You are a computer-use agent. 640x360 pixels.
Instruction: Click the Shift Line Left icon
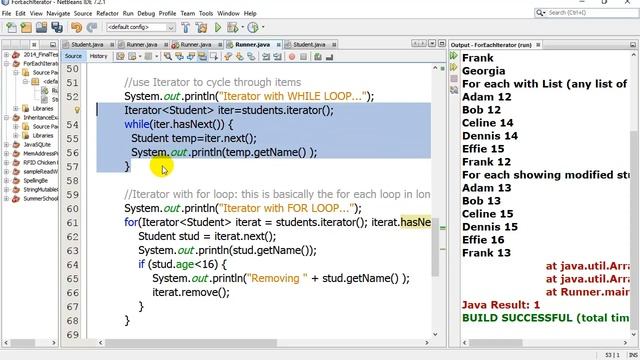(266, 56)
